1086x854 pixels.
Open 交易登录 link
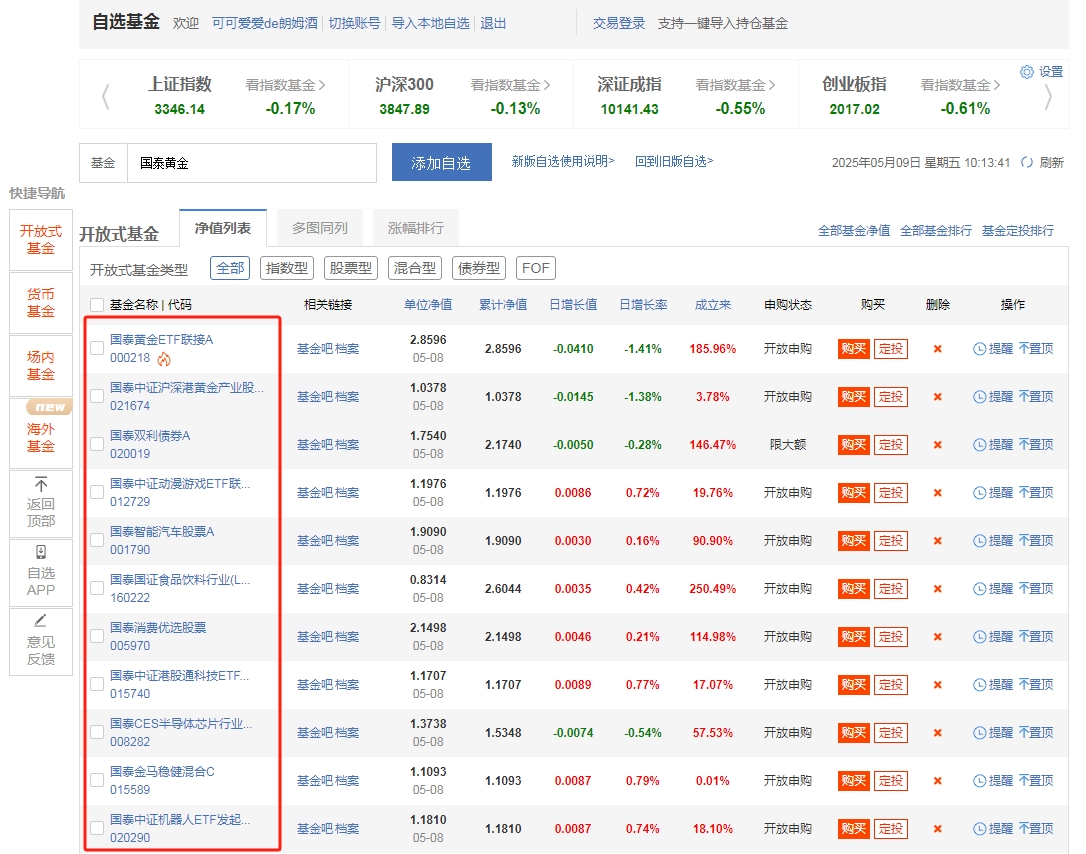(618, 24)
